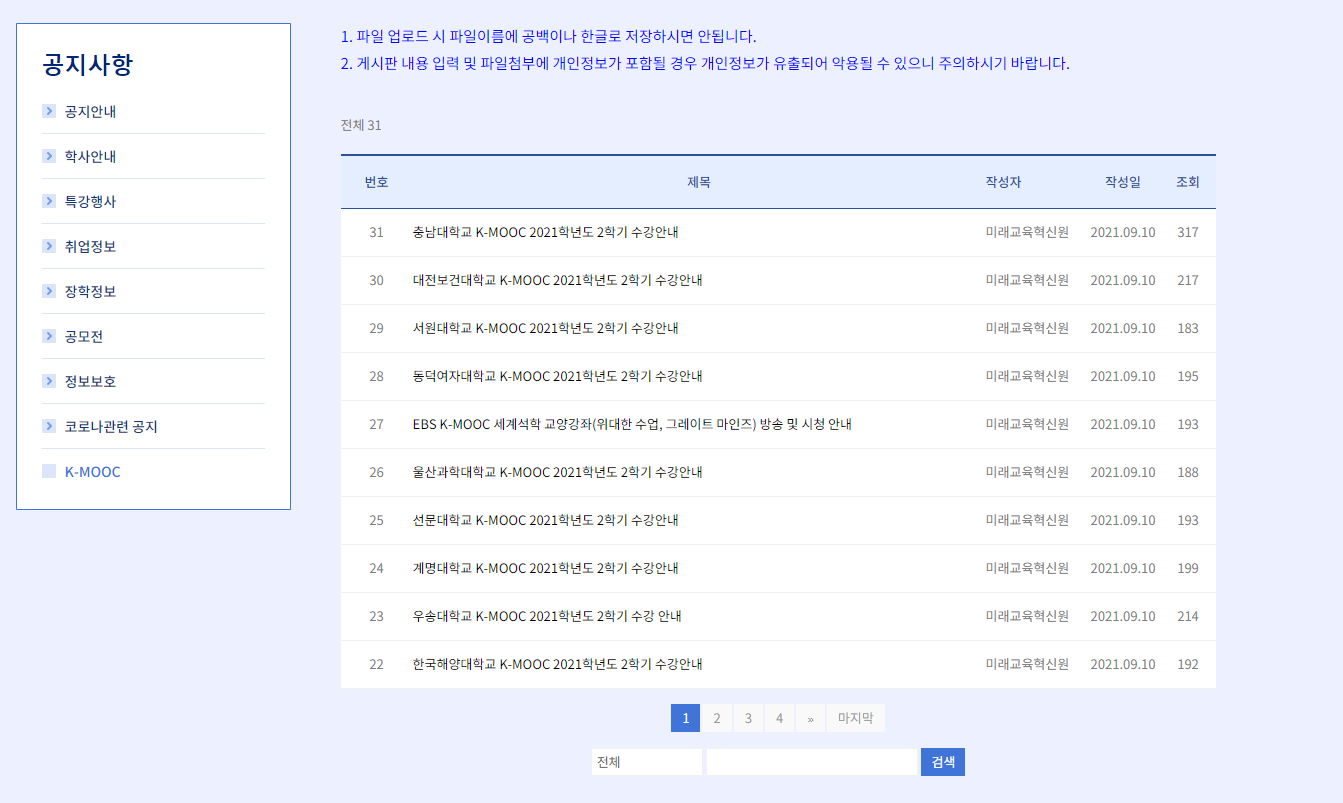The height and width of the screenshot is (803, 1343).
Task: Open 코로나관련 공지 notices
Action: click(x=111, y=426)
